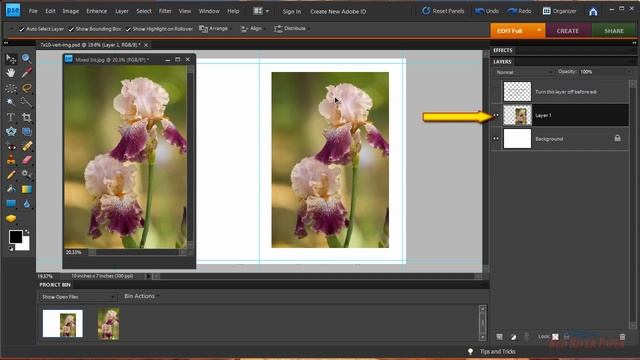Select the Crop tool
Screen dimensions: 640x360
27,117
